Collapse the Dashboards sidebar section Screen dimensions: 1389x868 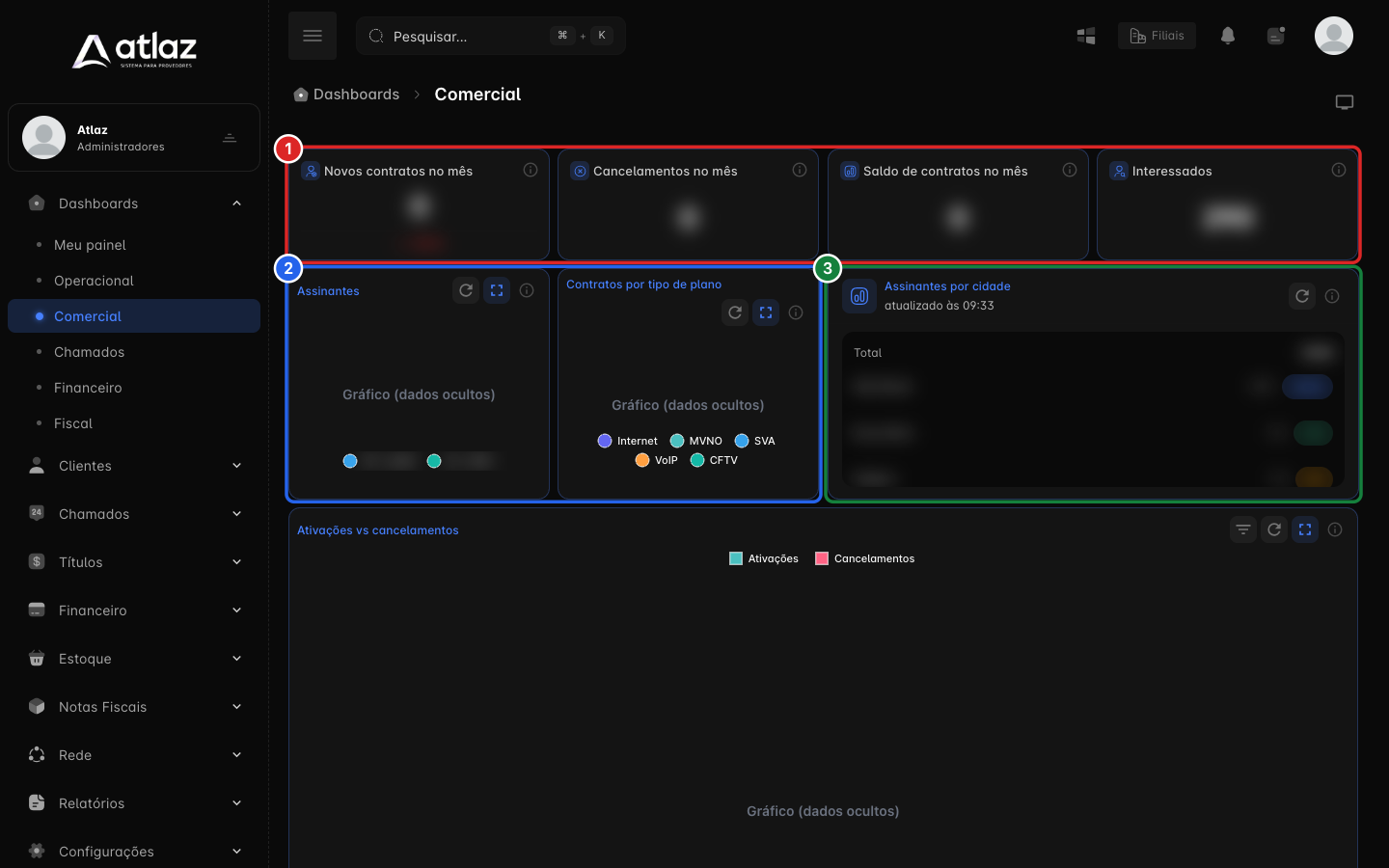tap(134, 203)
